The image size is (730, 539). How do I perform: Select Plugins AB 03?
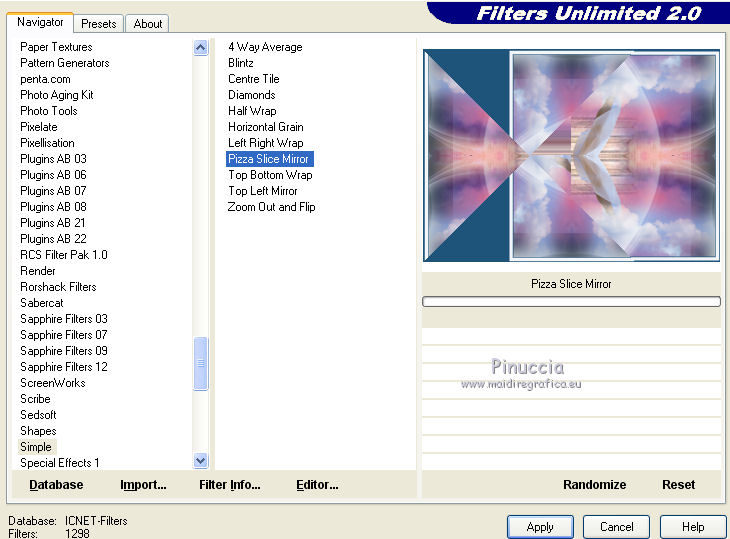53,159
